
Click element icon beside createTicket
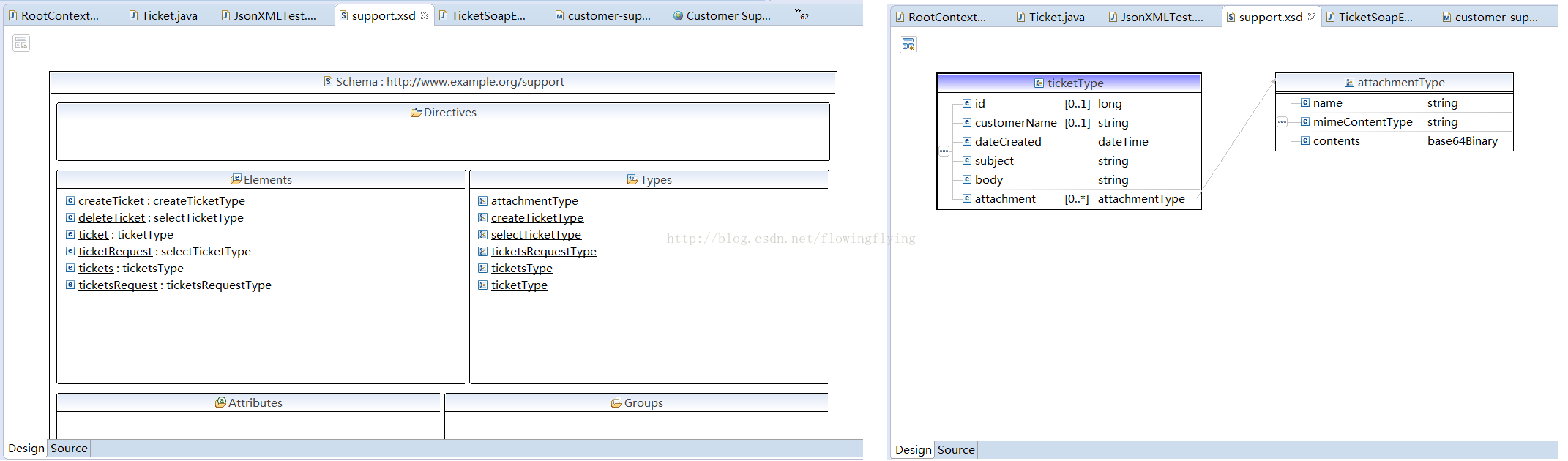[x=70, y=200]
